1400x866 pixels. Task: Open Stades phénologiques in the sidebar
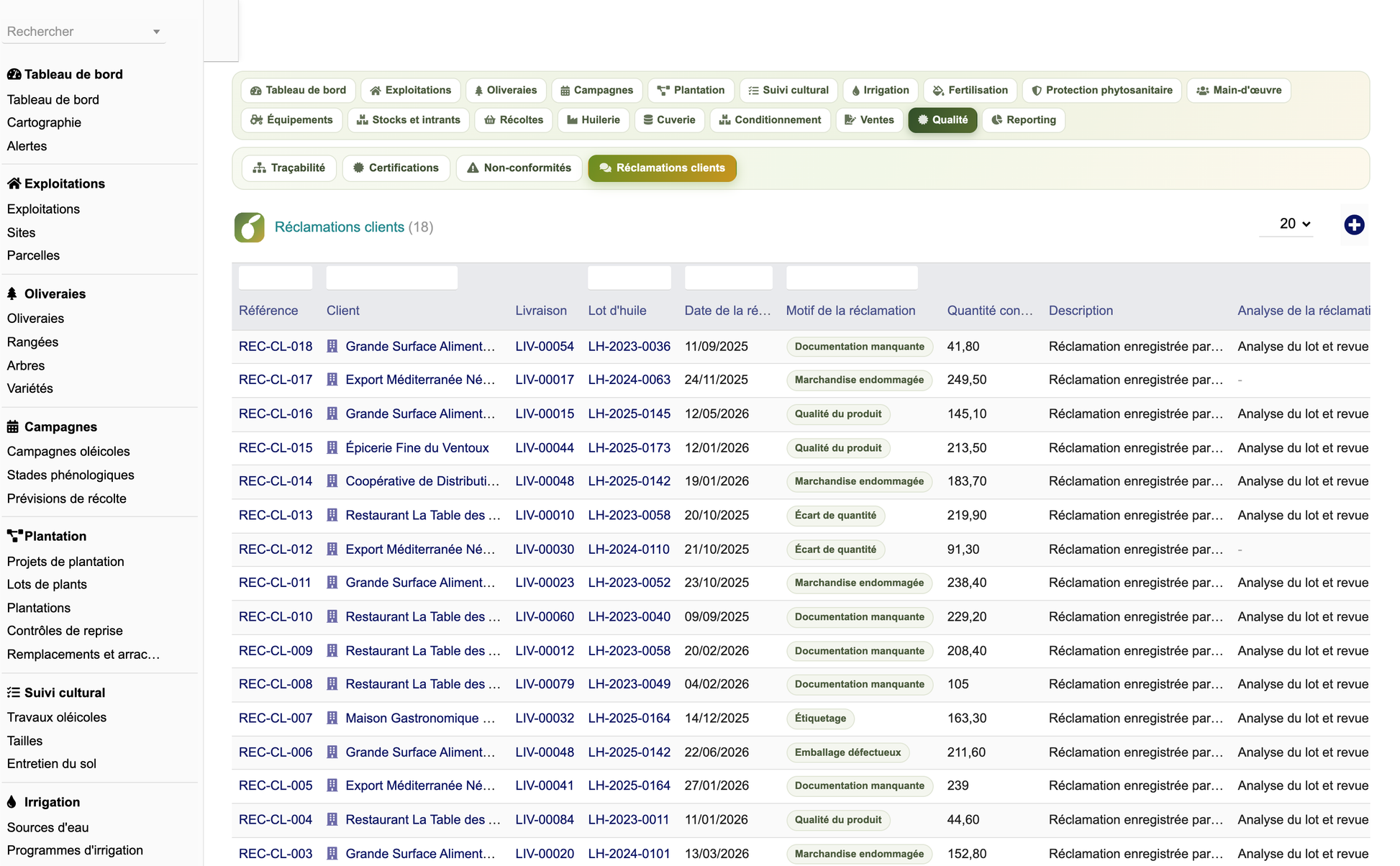(71, 475)
